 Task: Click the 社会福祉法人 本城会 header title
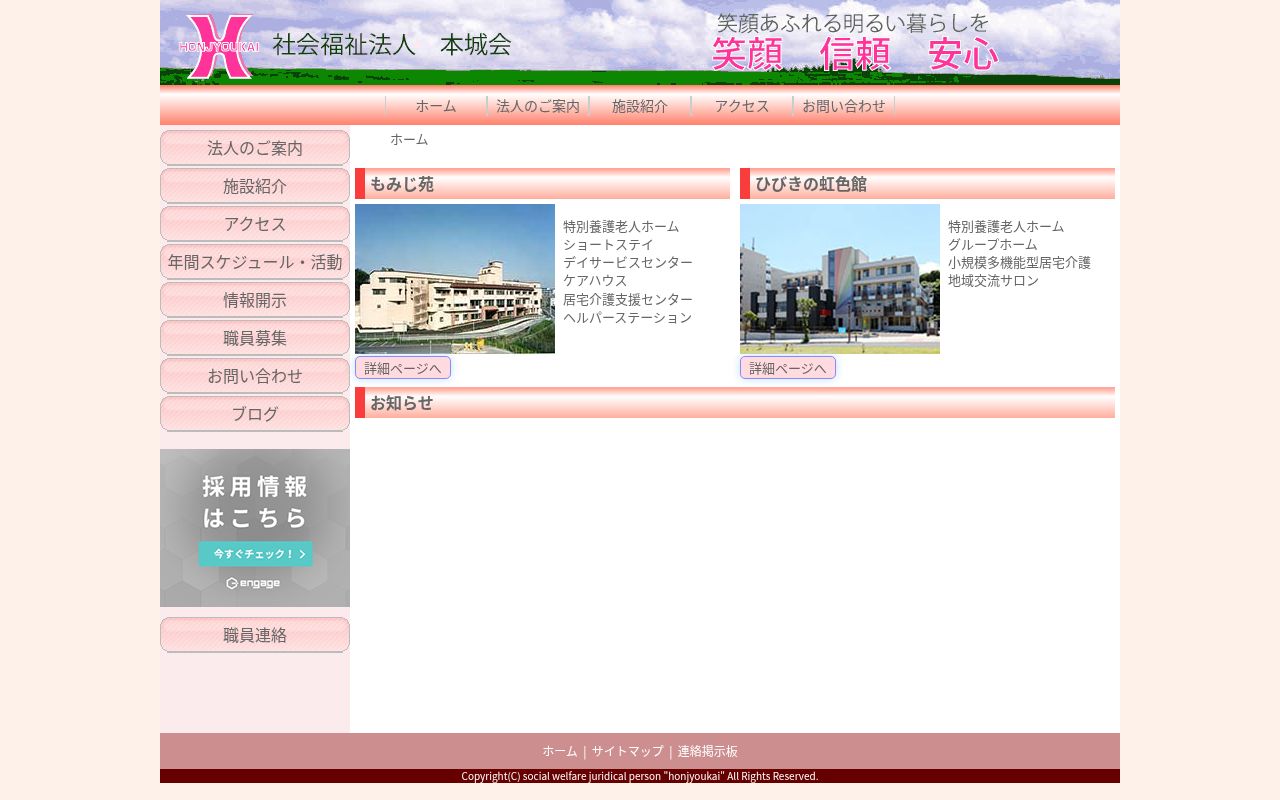tap(392, 45)
